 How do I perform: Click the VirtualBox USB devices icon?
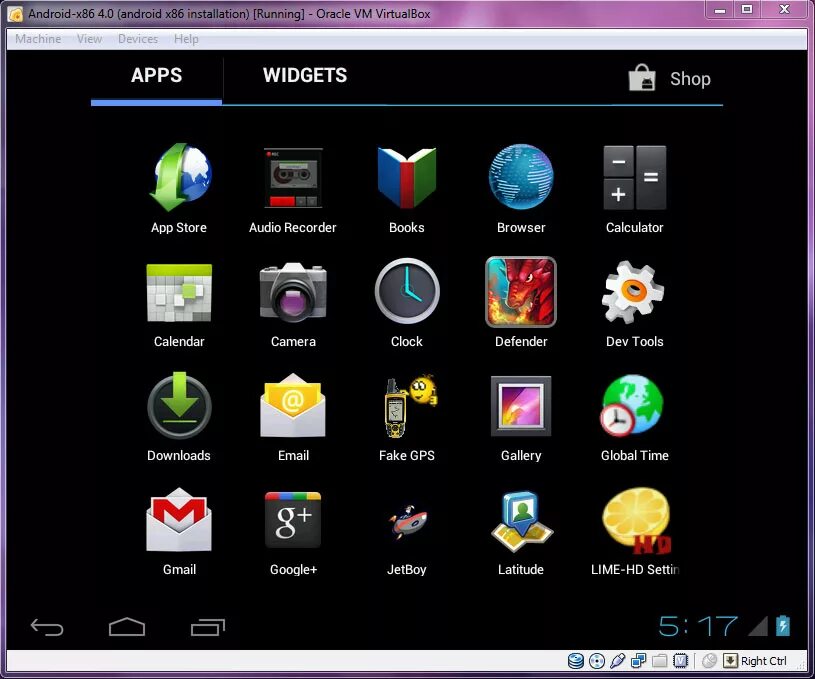617,661
